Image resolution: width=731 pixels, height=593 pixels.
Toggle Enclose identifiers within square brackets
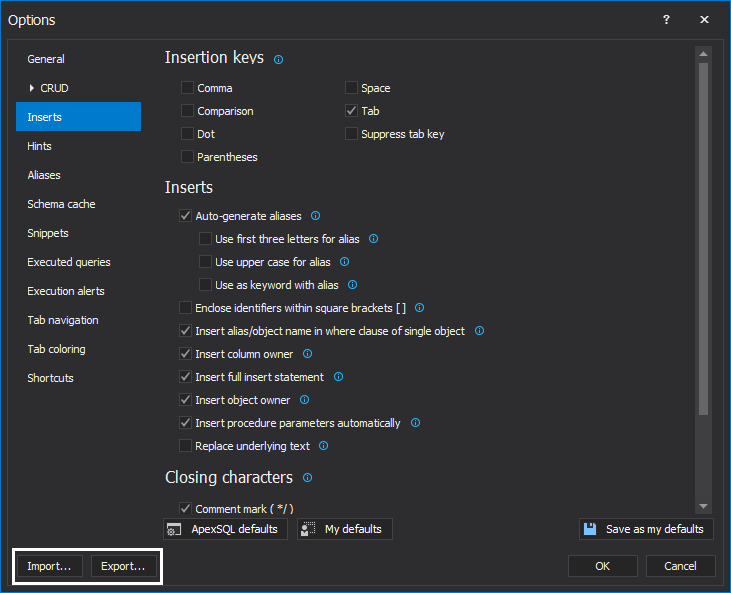coord(185,308)
